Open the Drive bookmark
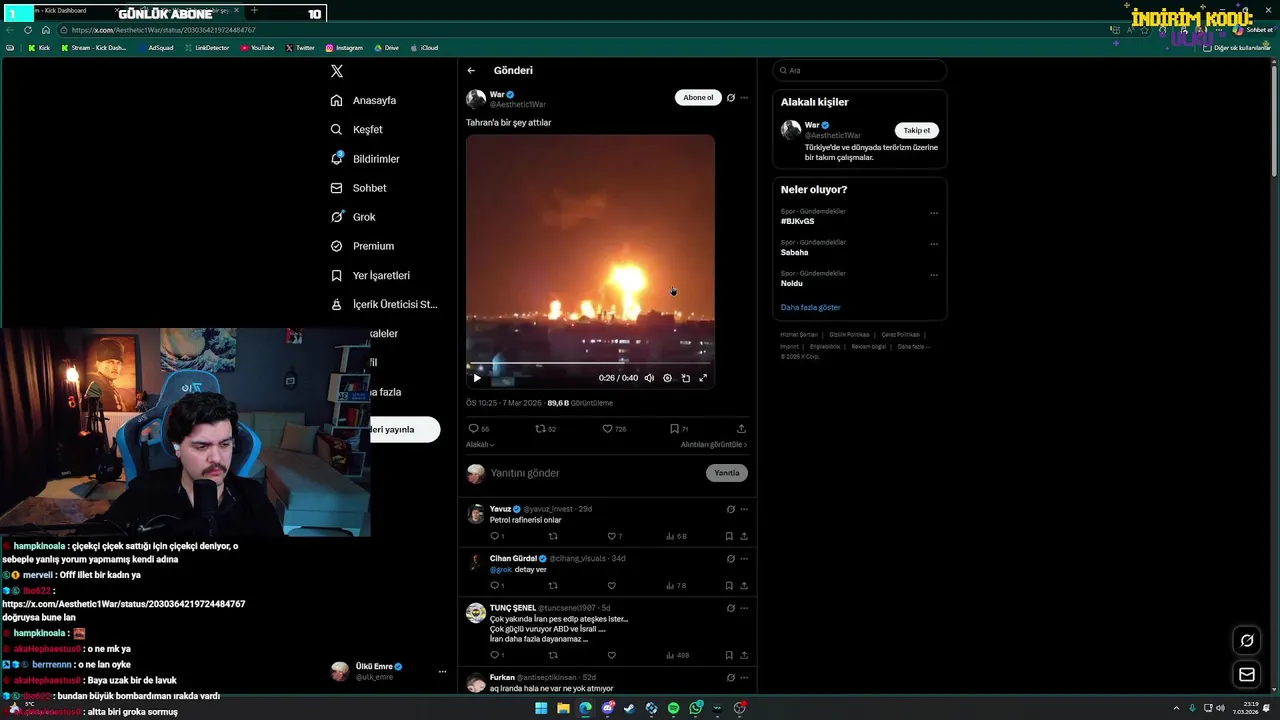 pos(386,48)
